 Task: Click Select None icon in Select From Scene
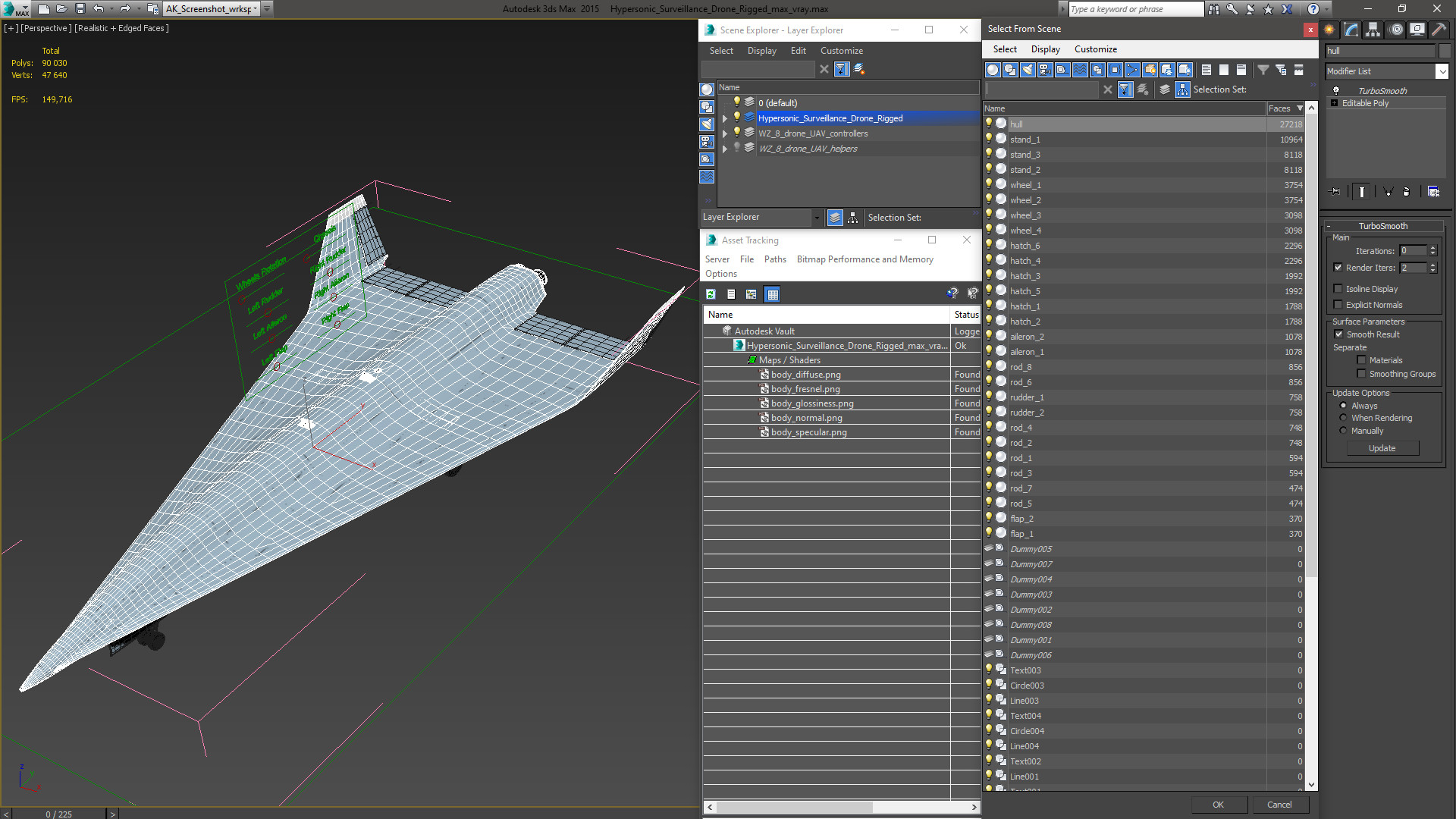[1223, 70]
